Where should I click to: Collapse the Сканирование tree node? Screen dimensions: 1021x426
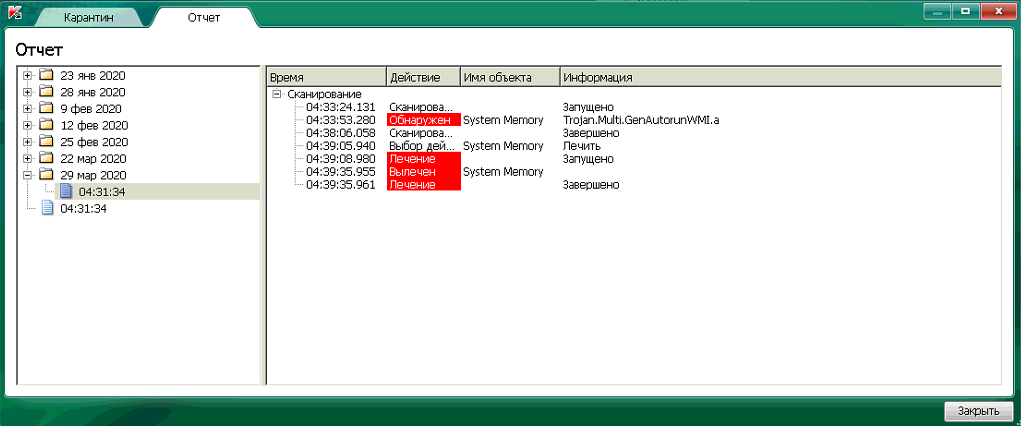[x=277, y=94]
